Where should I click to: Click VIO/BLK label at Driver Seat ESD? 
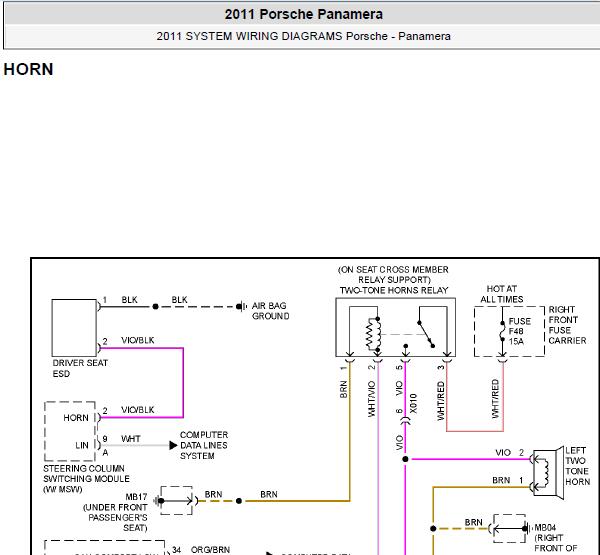point(138,340)
